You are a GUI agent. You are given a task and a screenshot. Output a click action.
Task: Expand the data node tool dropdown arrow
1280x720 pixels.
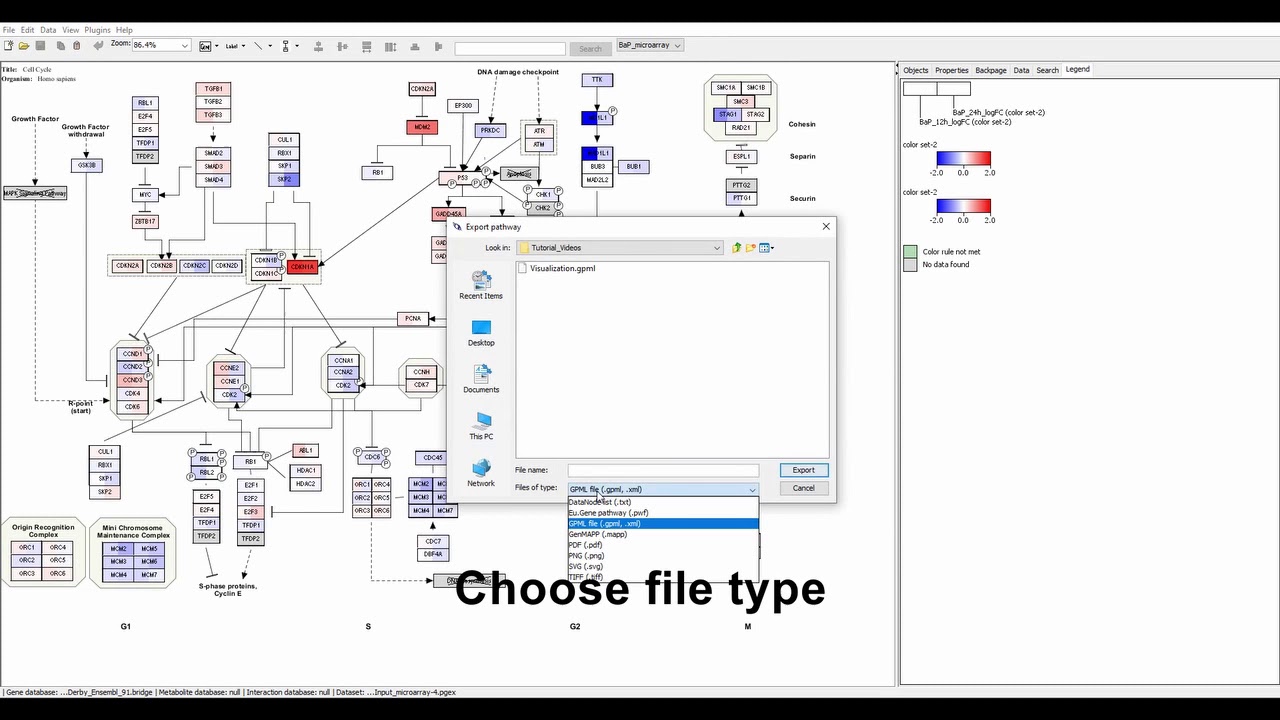point(215,46)
